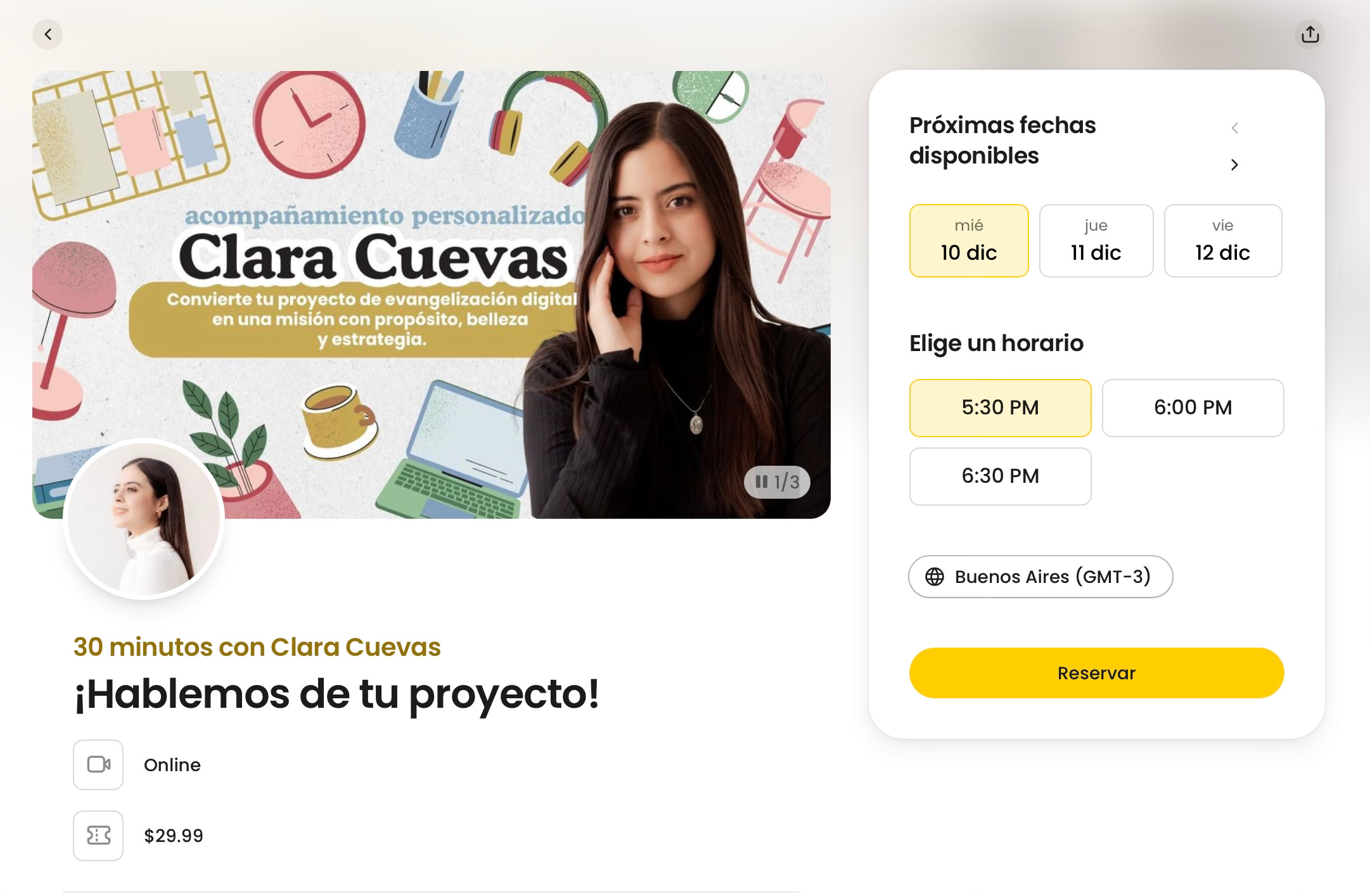Select Friday 12 dic date

tap(1223, 241)
